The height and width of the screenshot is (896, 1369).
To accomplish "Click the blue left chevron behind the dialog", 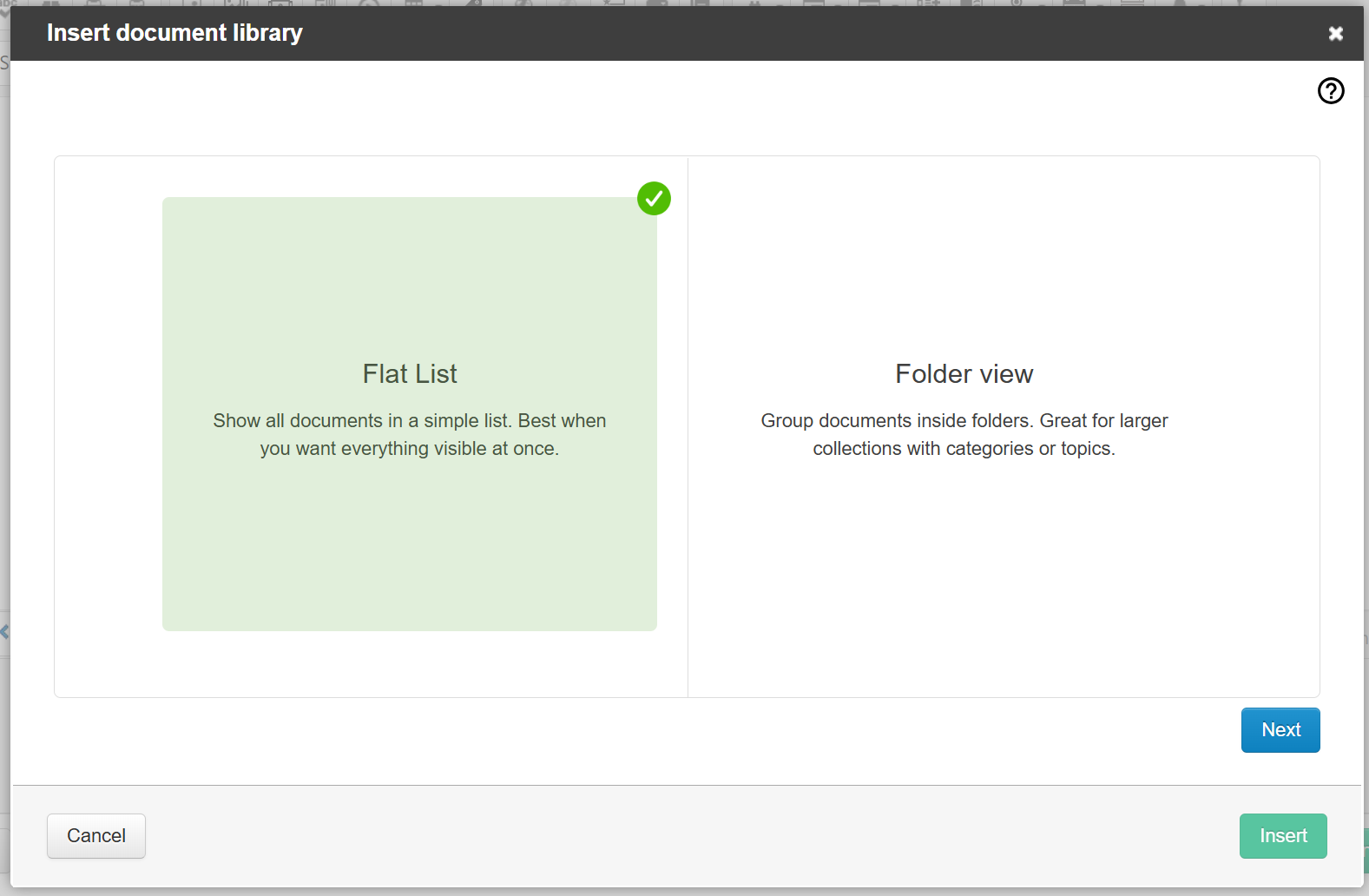I will [x=4, y=631].
